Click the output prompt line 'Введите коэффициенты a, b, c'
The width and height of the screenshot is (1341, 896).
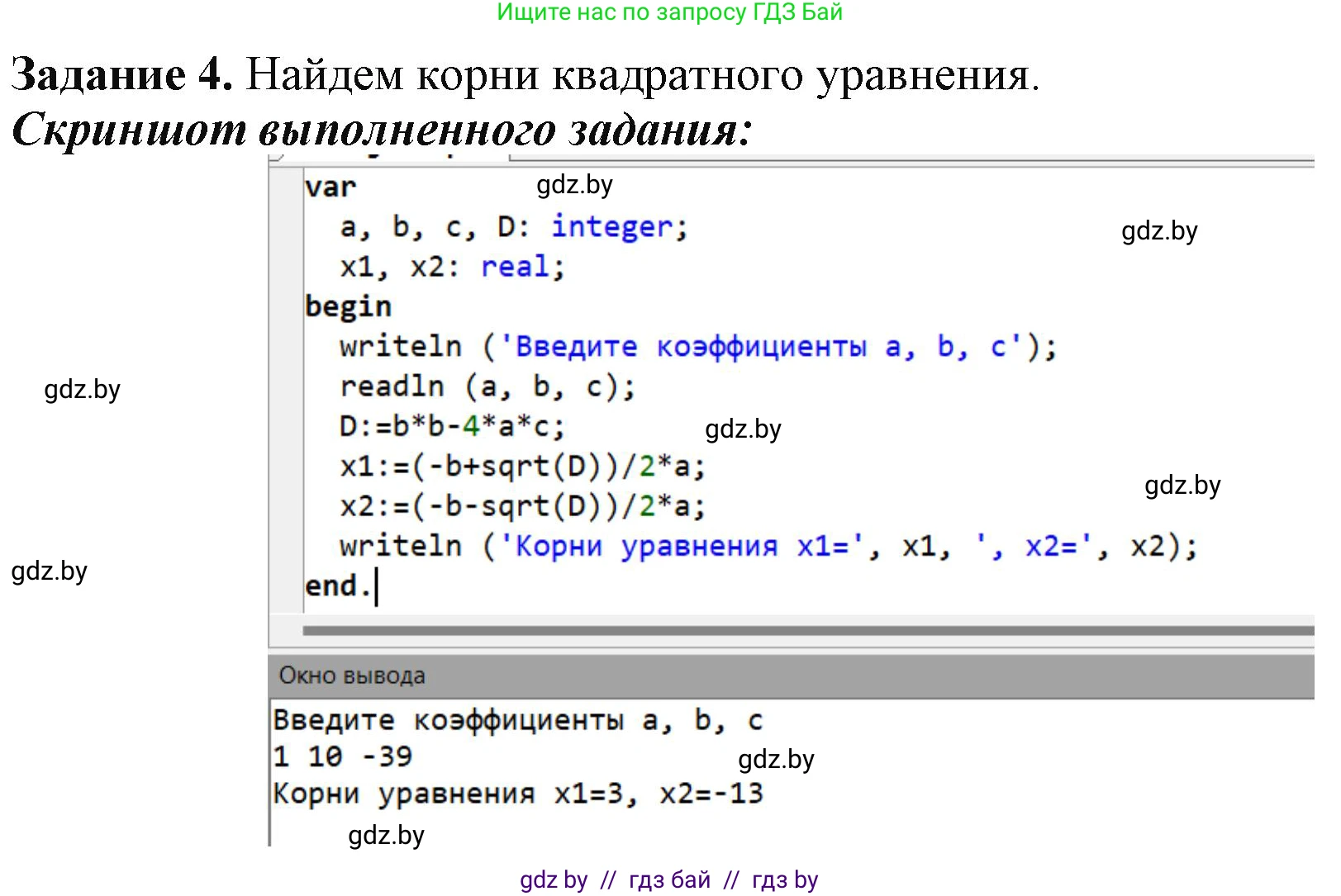pos(517,720)
